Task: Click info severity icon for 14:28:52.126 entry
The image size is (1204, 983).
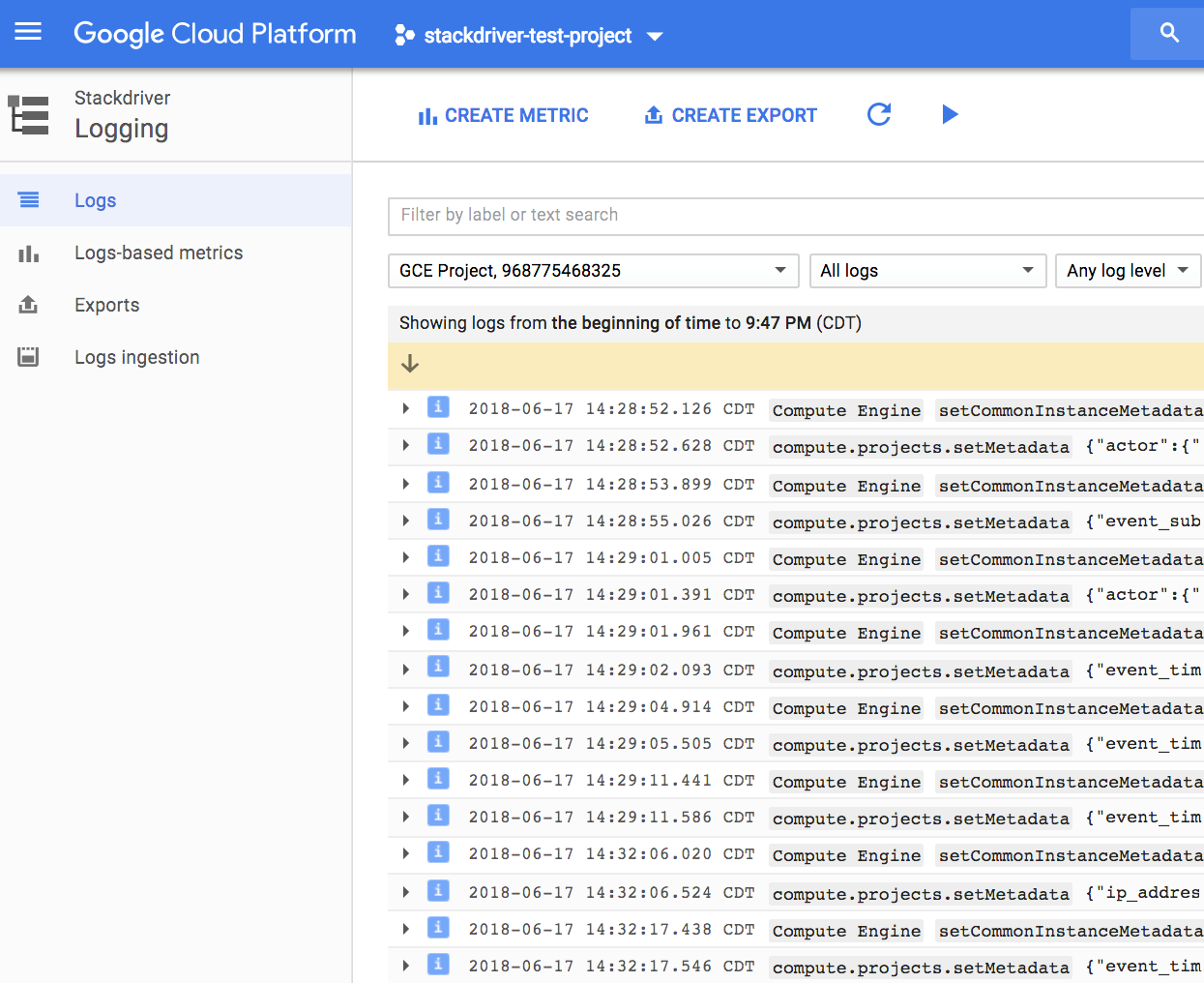Action: (x=438, y=407)
